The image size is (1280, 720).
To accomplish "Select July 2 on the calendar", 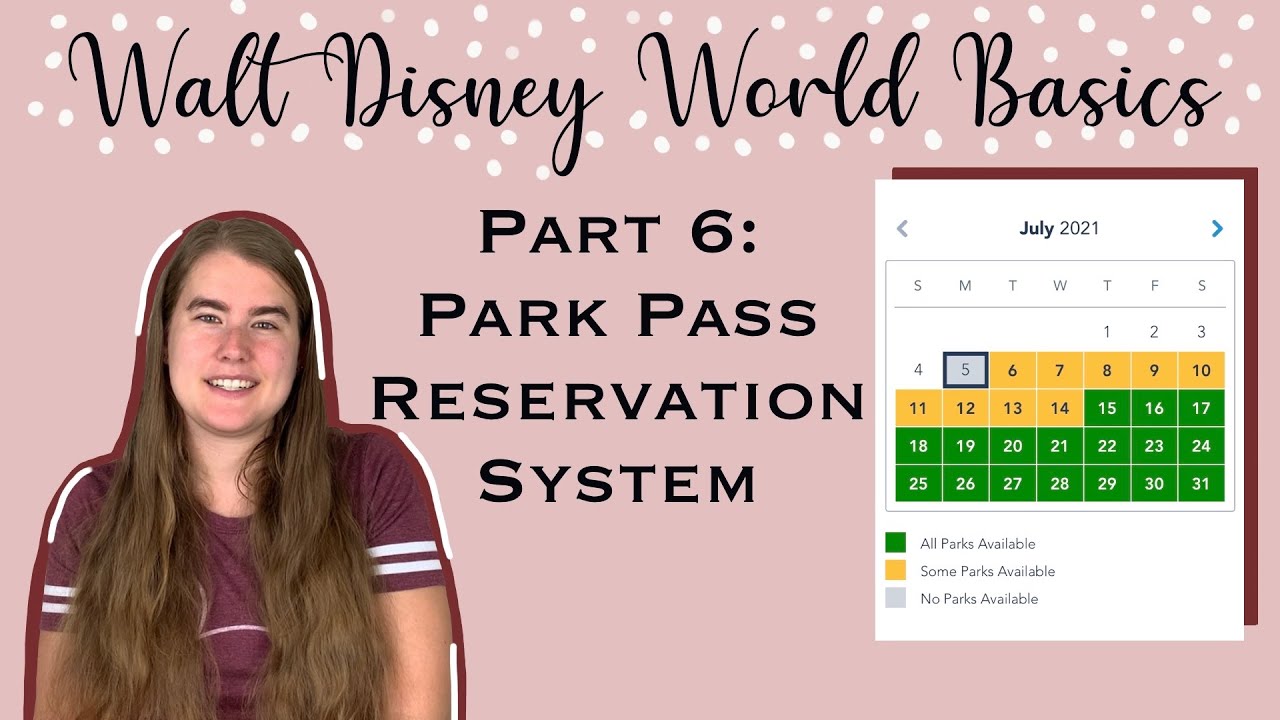I will 1154,332.
